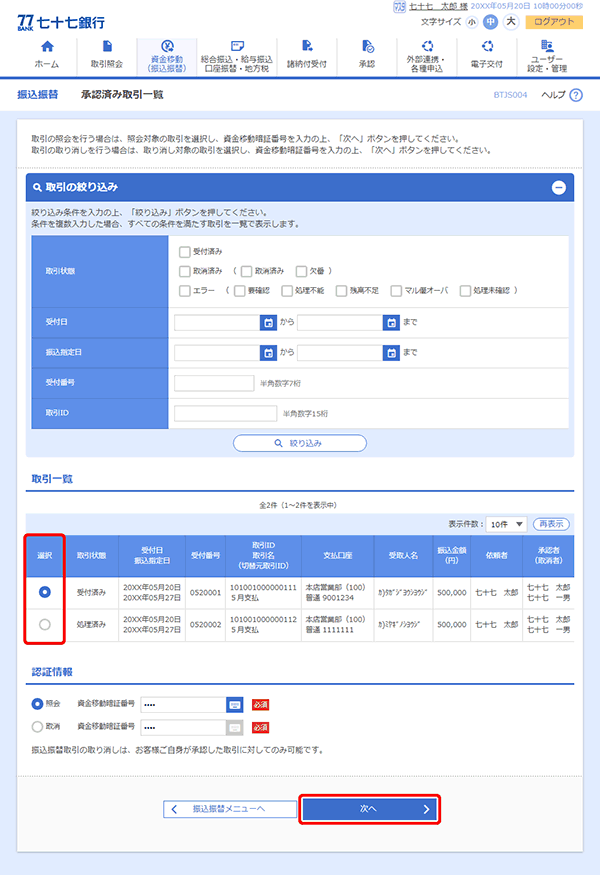Open calendar for 受付日 start date

268,322
